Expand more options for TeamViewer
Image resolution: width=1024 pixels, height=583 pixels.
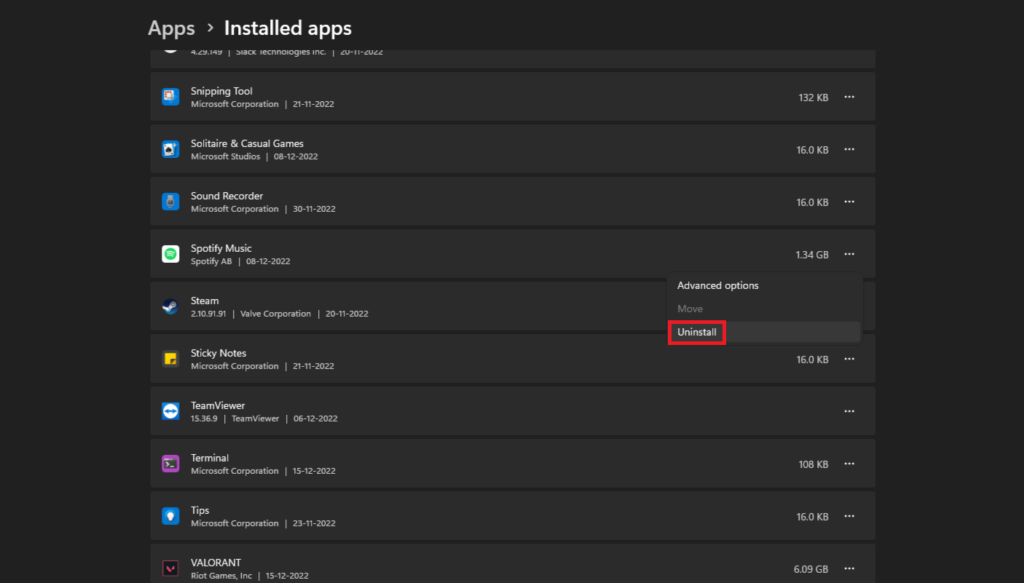(x=849, y=411)
